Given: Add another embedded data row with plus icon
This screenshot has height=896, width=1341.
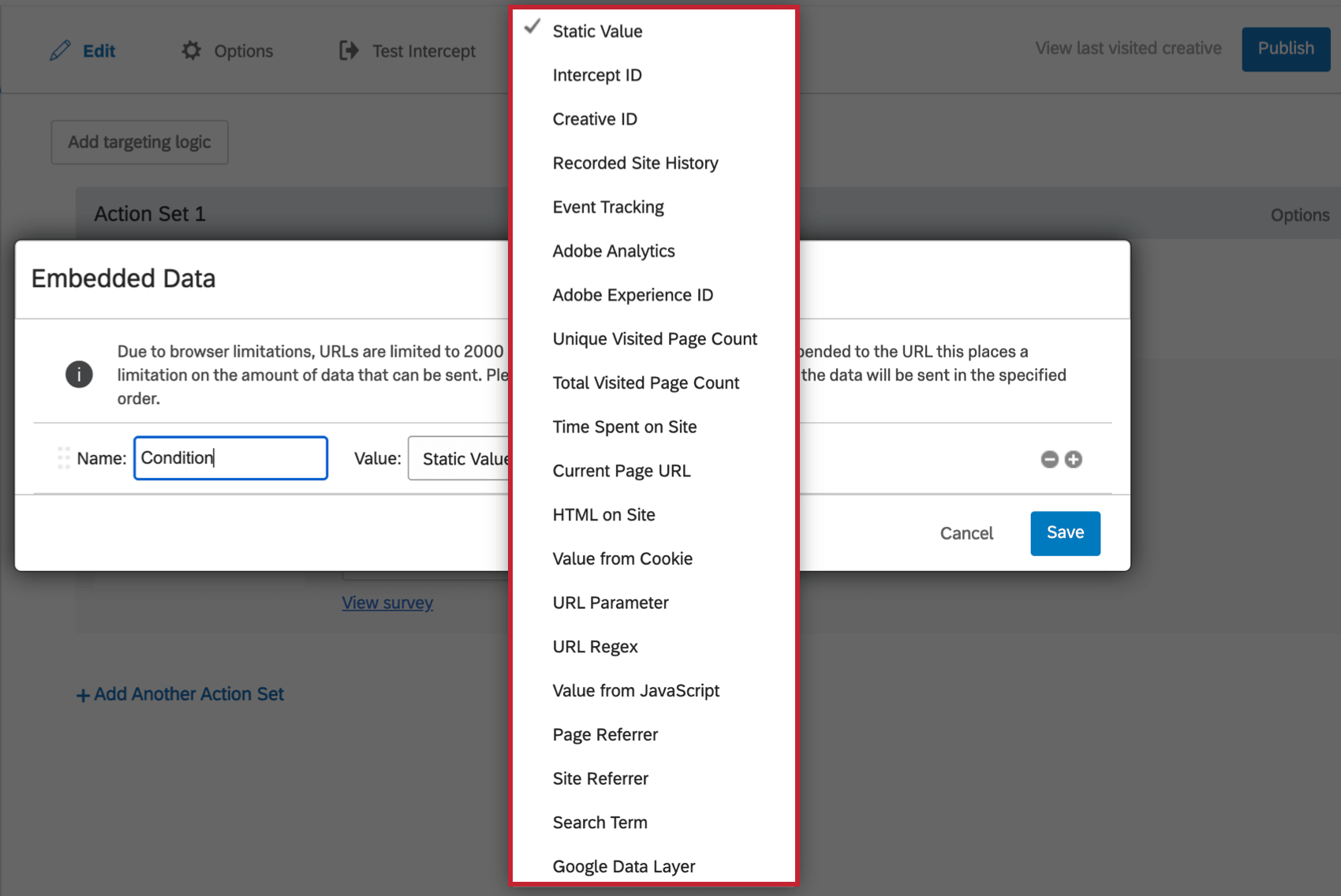Looking at the screenshot, I should click(x=1073, y=458).
